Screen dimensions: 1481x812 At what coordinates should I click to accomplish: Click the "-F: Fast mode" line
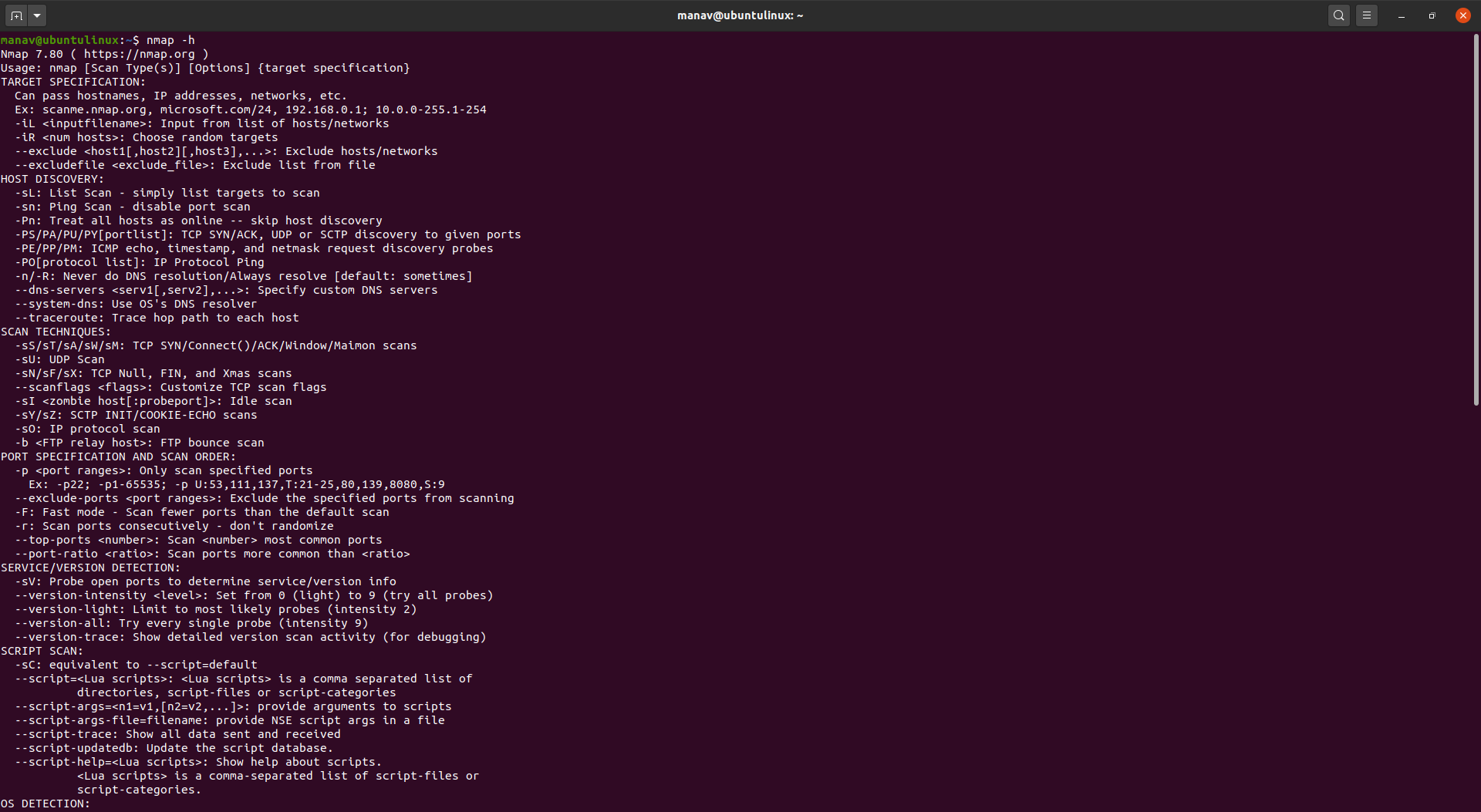pos(202,512)
